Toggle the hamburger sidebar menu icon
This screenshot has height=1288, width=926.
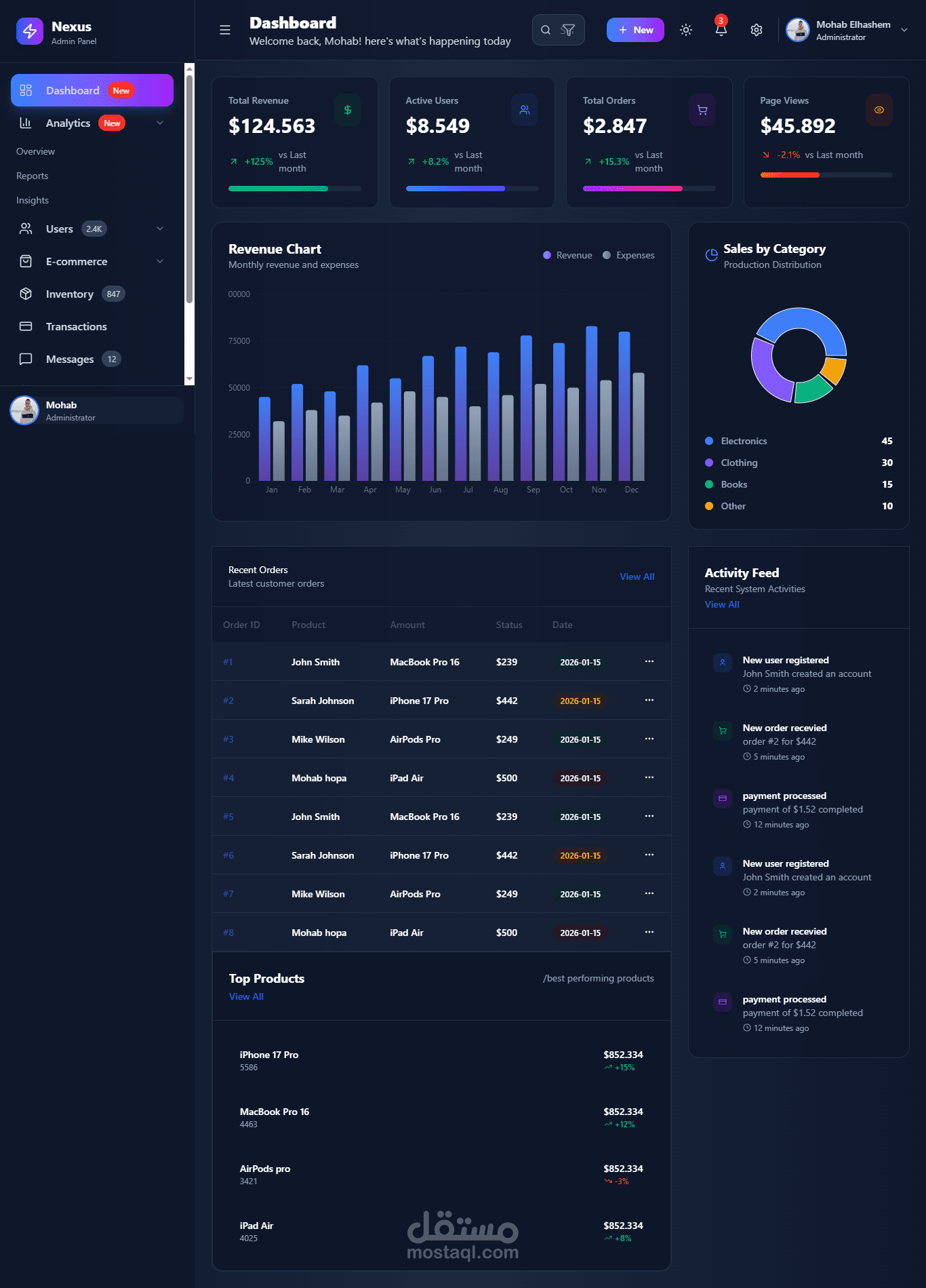(225, 30)
